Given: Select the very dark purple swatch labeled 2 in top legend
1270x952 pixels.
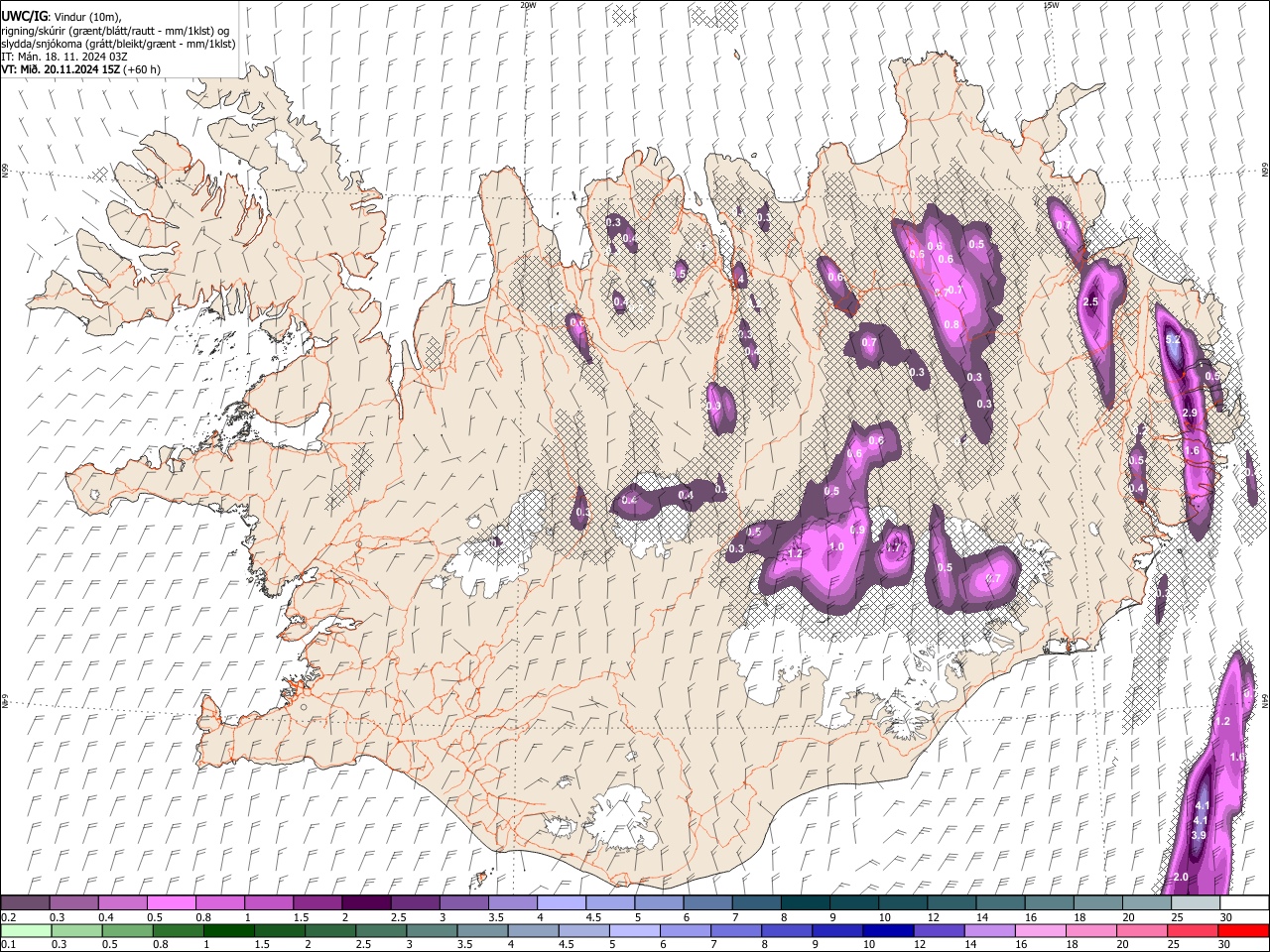Looking at the screenshot, I should coord(366,902).
